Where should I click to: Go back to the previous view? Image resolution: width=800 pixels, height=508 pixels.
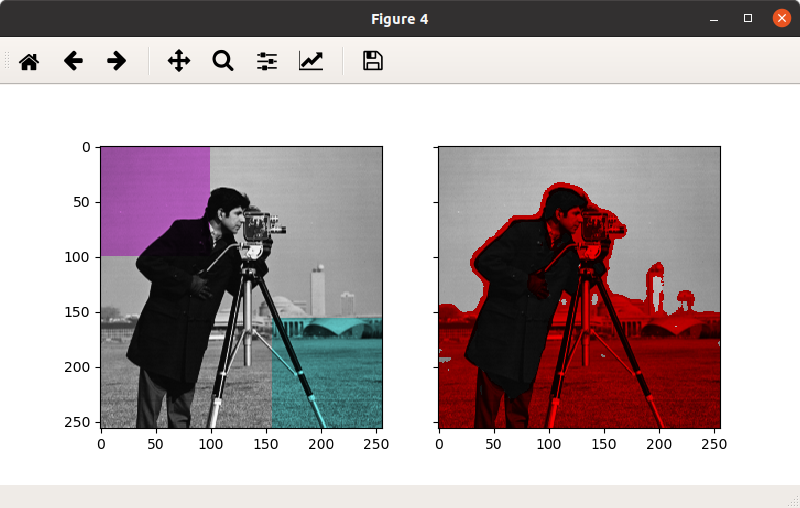(x=73, y=61)
